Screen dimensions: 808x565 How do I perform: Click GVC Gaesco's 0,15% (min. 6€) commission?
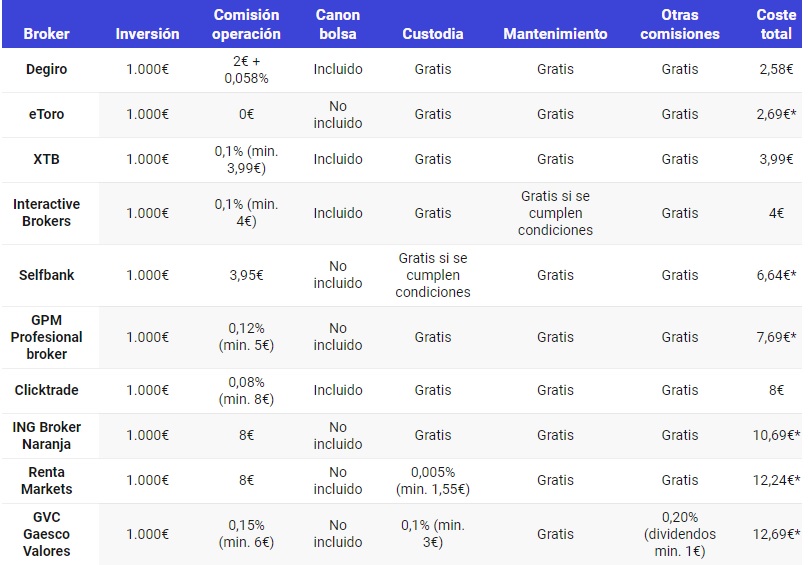pyautogui.click(x=246, y=534)
